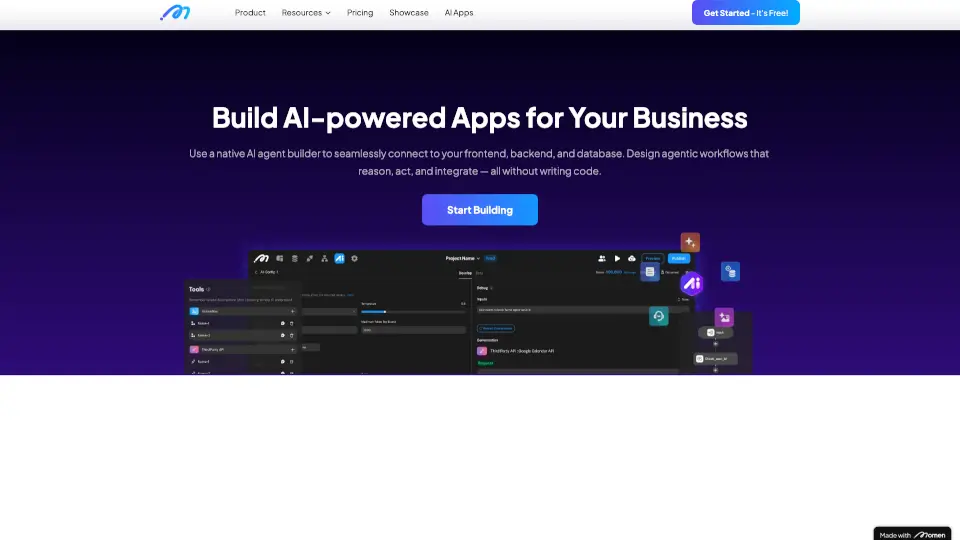Click the blue database coins icon tile
Viewport: 960px width, 540px height.
click(730, 271)
